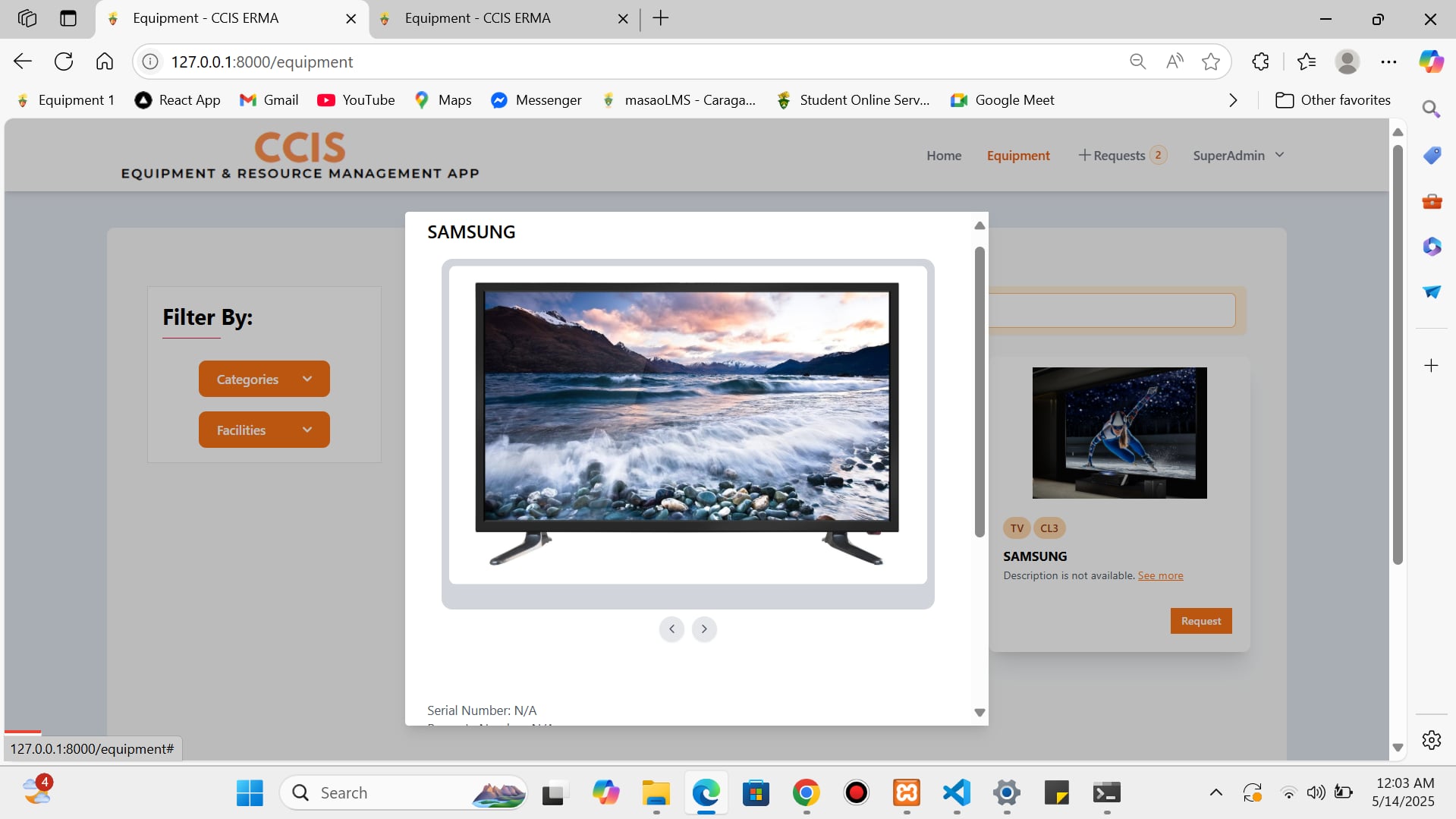
Task: Go to the Home nav item
Action: click(x=944, y=156)
